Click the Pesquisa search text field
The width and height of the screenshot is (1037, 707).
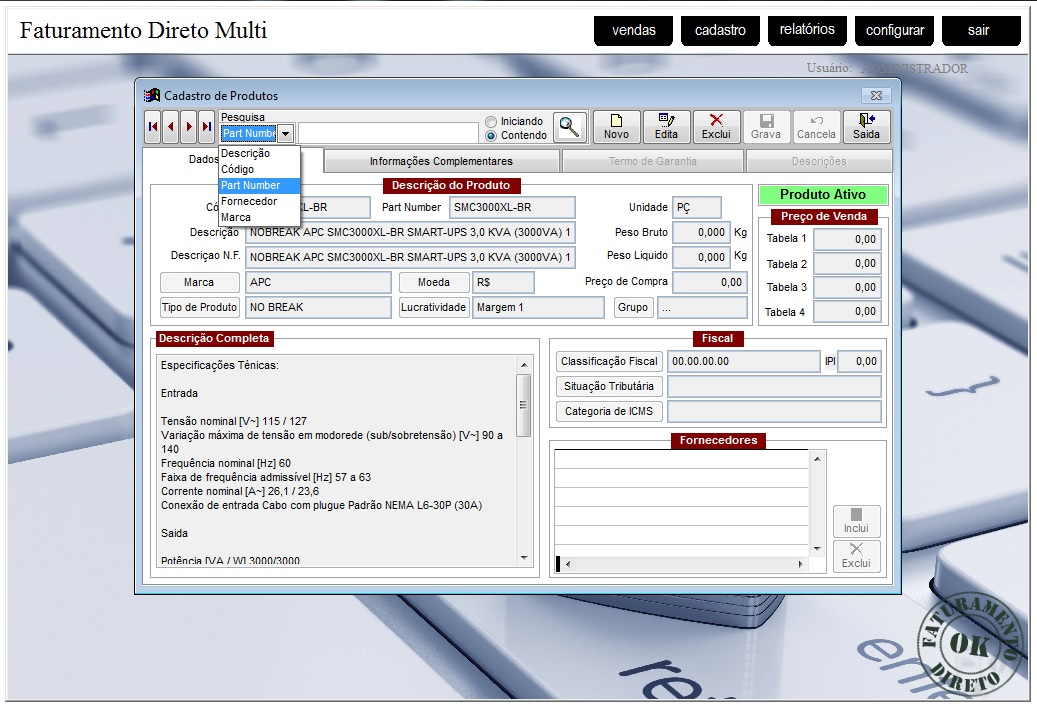(x=388, y=133)
